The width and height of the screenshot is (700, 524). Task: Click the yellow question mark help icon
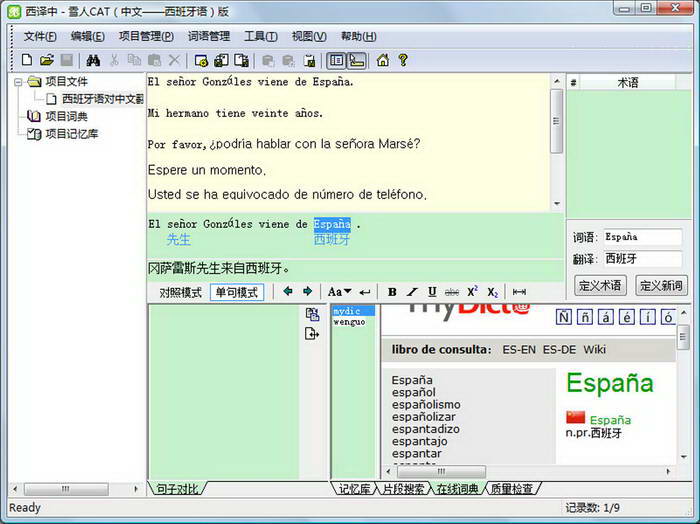tap(403, 60)
